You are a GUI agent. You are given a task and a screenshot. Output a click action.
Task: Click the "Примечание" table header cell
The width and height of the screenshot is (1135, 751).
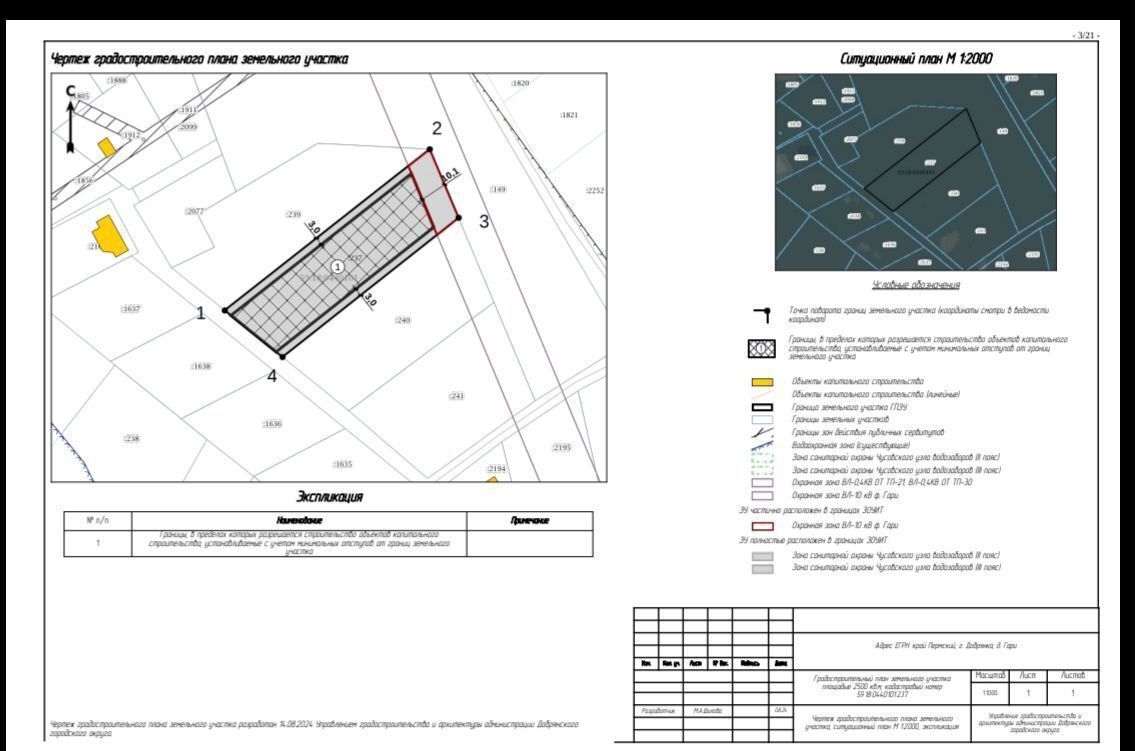tap(530, 521)
